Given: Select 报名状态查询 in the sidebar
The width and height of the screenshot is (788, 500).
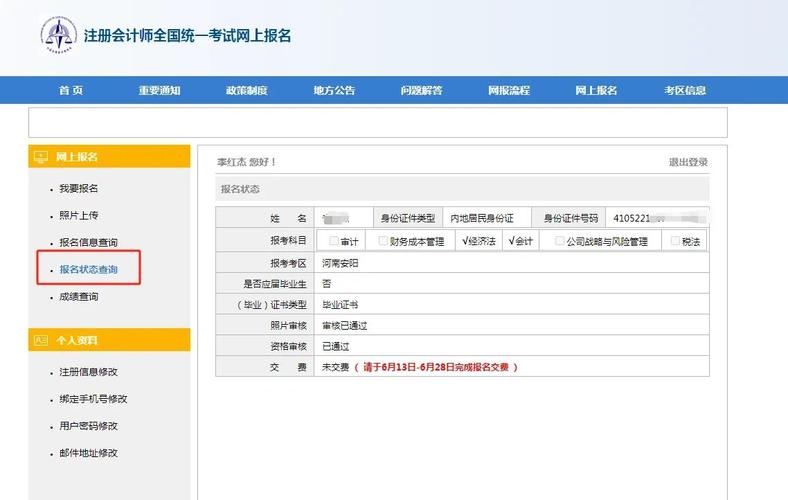Looking at the screenshot, I should pos(88,270).
